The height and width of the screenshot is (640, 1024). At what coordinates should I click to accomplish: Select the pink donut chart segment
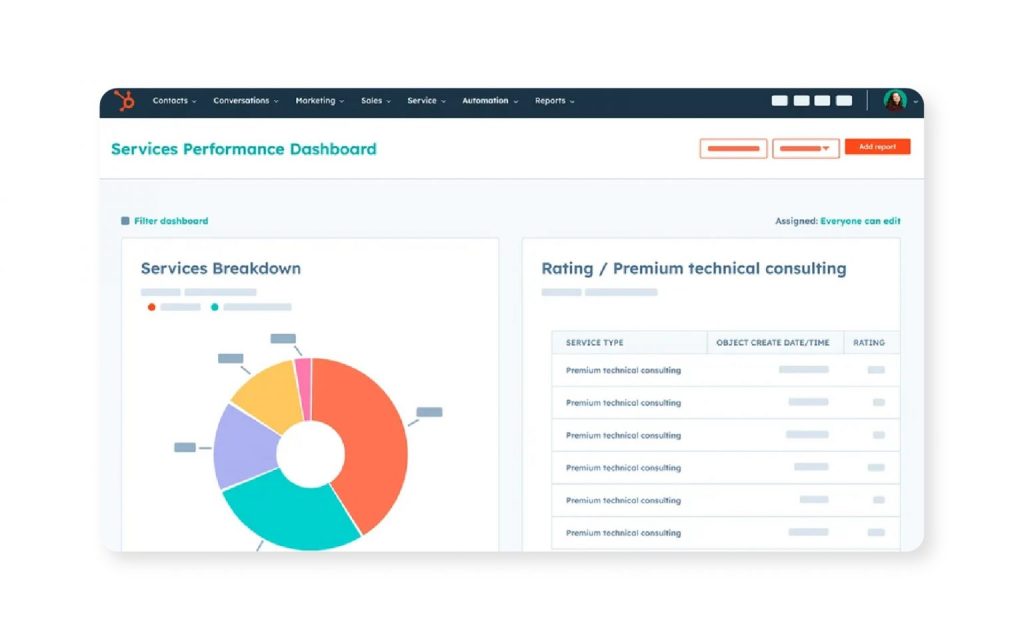304,375
